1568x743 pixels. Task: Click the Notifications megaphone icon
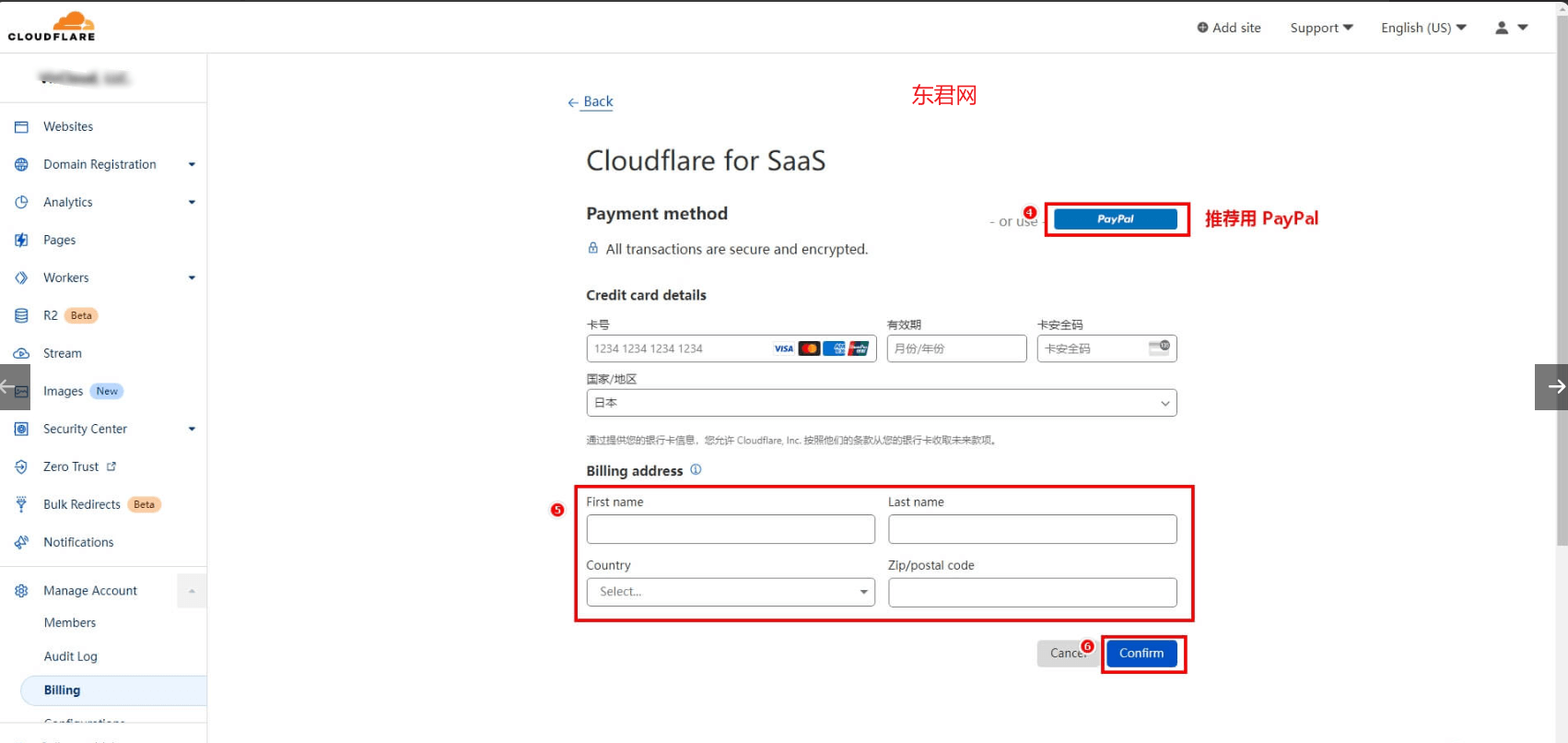click(21, 542)
